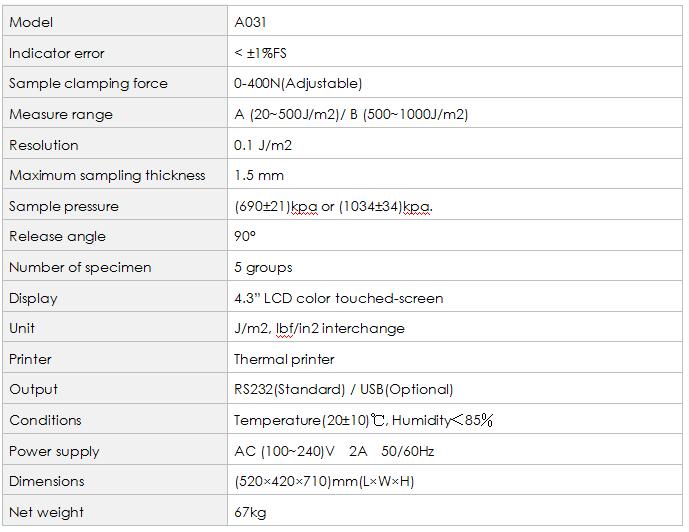Image resolution: width=689 pixels, height=532 pixels.
Task: Click the Number of specimen label
Action: tap(80, 267)
